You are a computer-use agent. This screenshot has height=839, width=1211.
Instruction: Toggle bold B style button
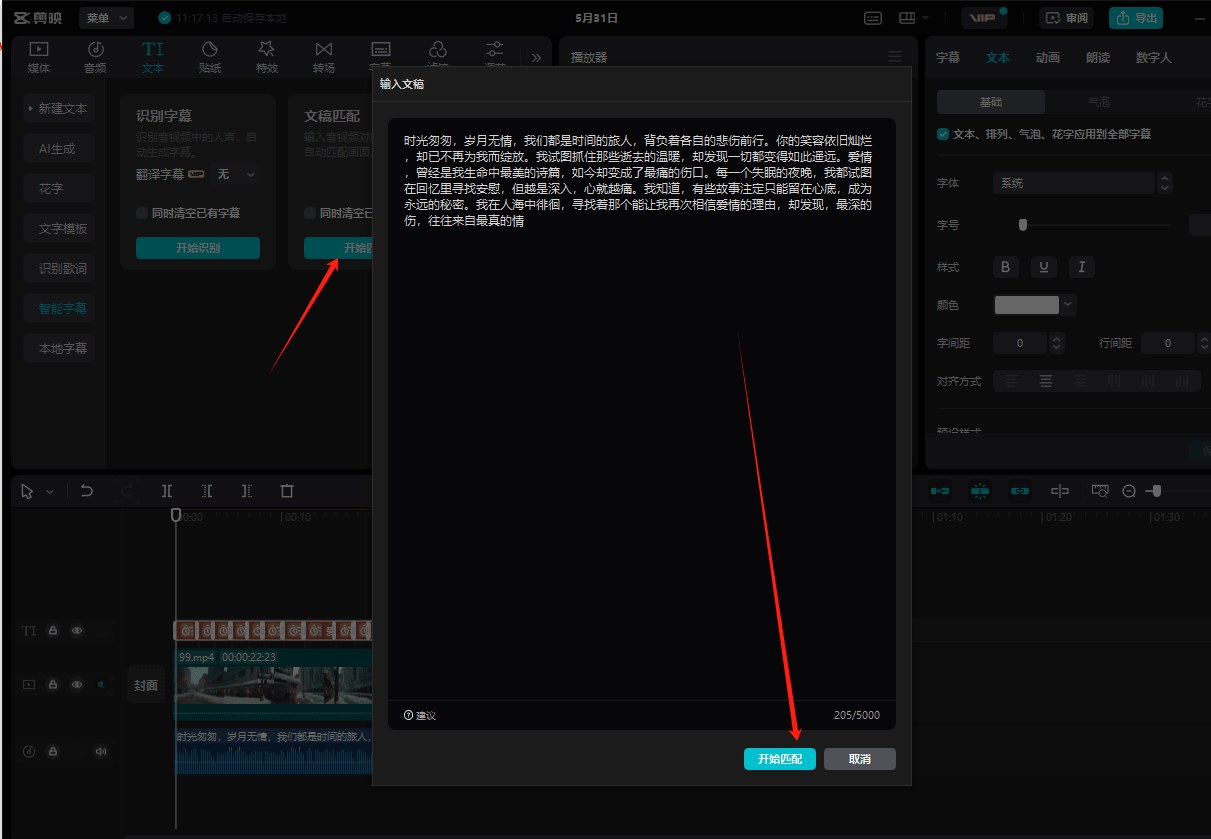click(1006, 267)
